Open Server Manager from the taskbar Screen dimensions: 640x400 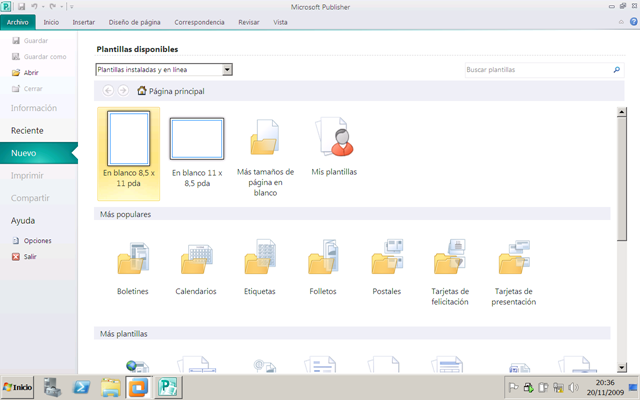[52, 387]
